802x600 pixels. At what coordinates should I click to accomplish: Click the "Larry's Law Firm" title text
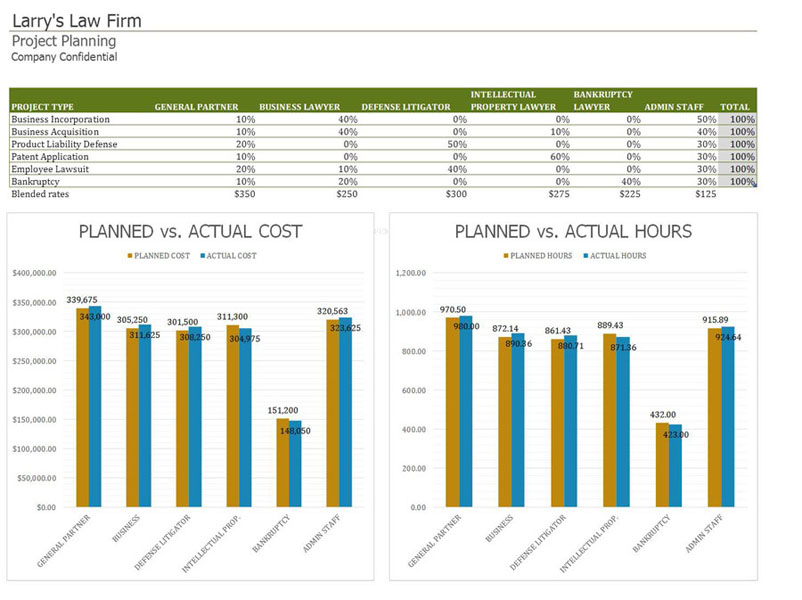pyautogui.click(x=76, y=21)
